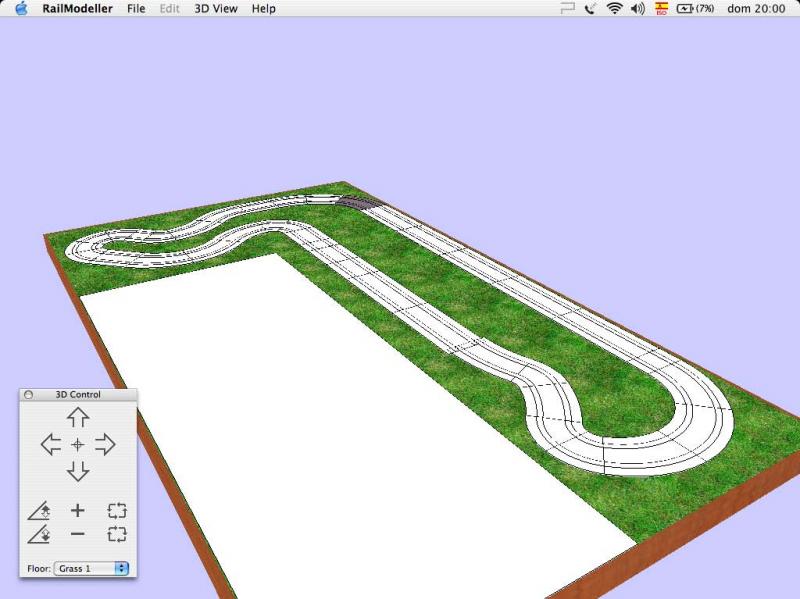Viewport: 800px width, 599px height.
Task: Click the move up arrow in 3D Control
Action: pyautogui.click(x=78, y=417)
